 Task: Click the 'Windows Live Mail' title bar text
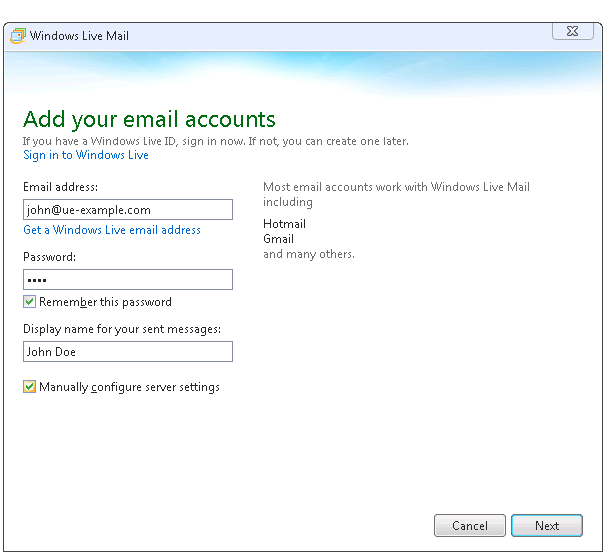point(79,36)
